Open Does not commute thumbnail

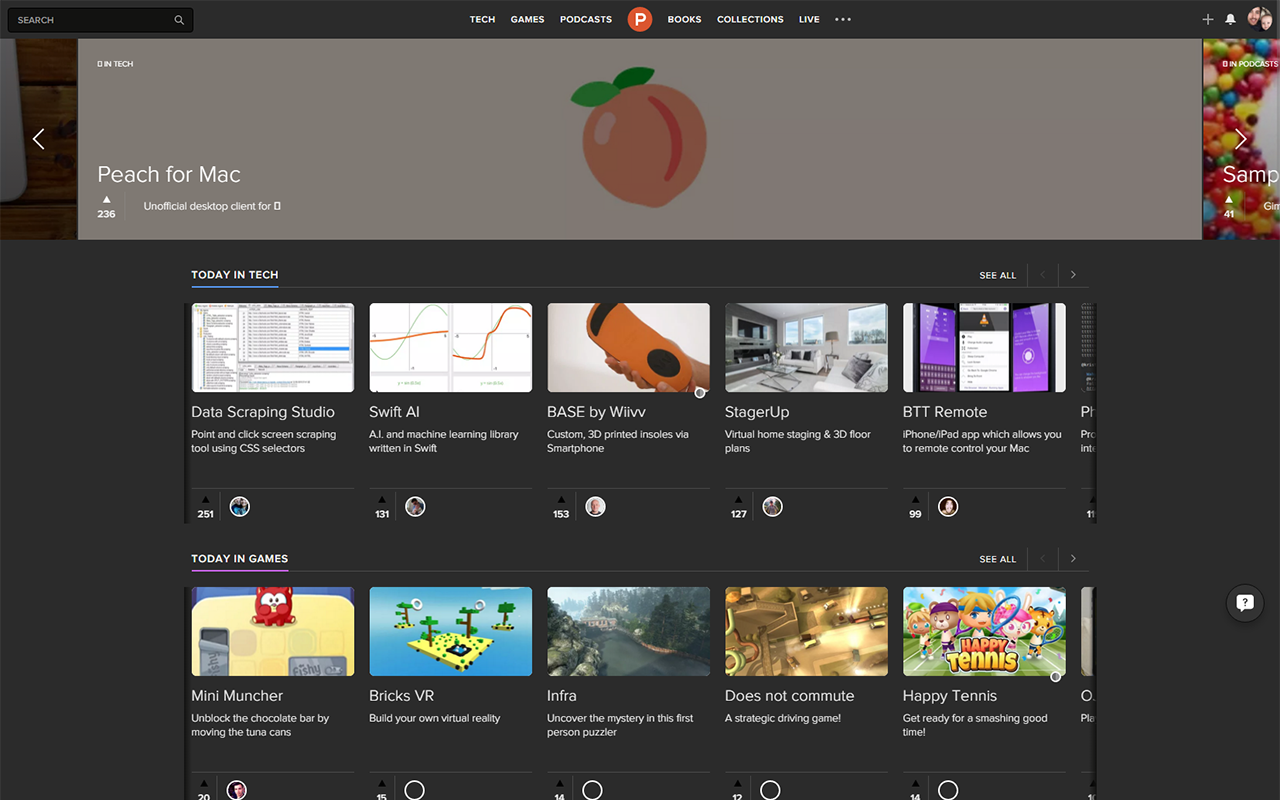pyautogui.click(x=806, y=632)
